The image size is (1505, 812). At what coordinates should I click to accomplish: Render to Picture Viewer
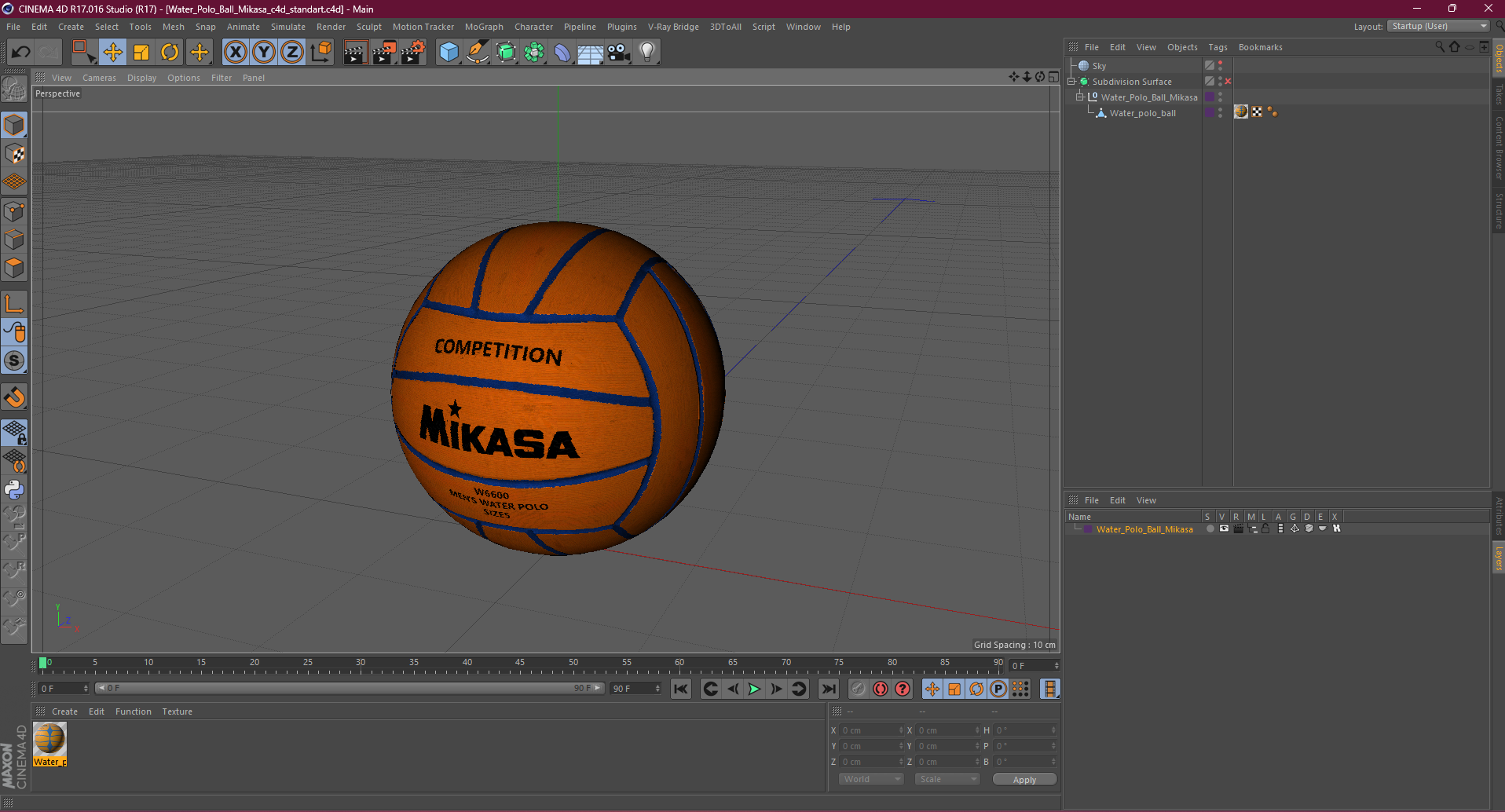click(x=384, y=53)
